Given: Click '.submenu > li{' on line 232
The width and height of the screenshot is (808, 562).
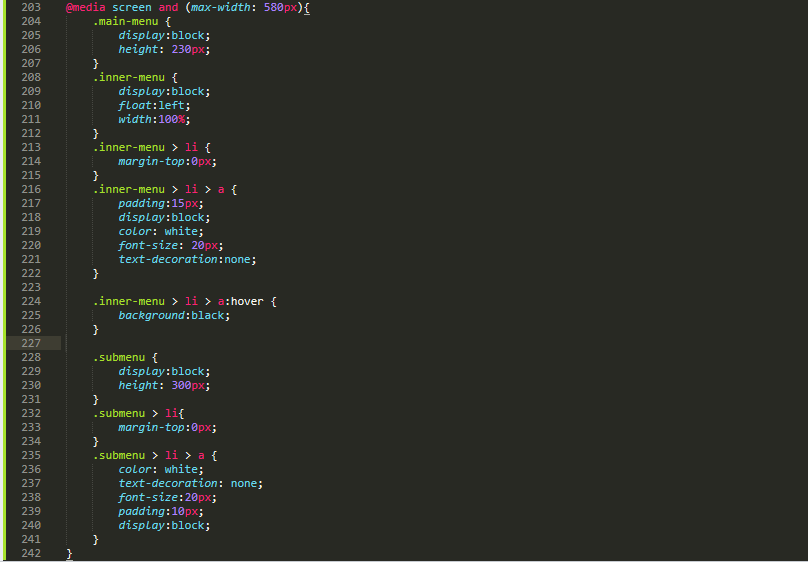Looking at the screenshot, I should pyautogui.click(x=139, y=414).
